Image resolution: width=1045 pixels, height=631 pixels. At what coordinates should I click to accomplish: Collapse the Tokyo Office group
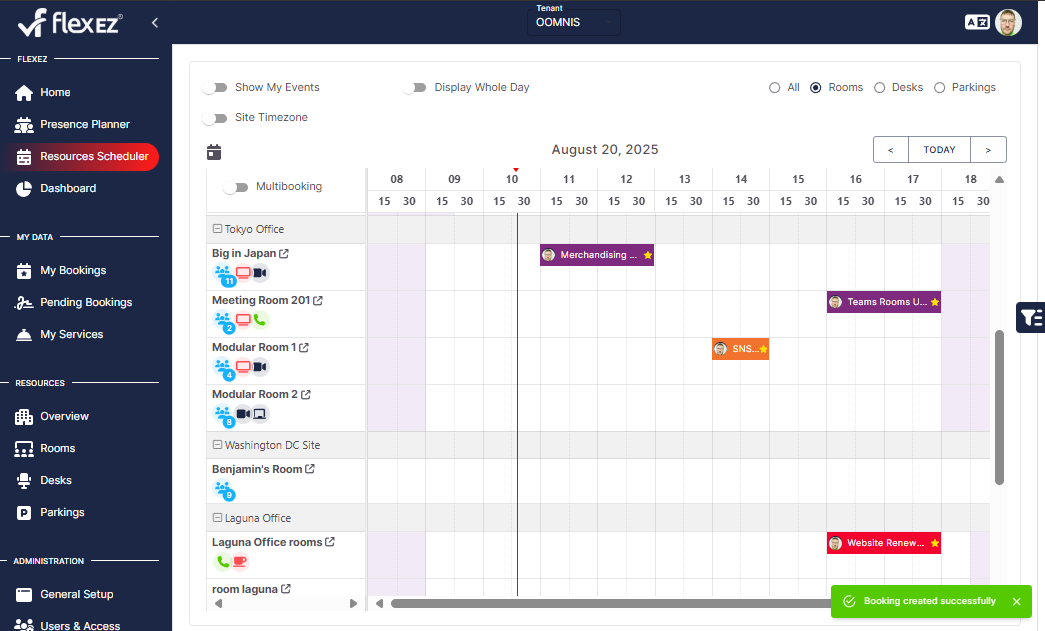(x=216, y=229)
